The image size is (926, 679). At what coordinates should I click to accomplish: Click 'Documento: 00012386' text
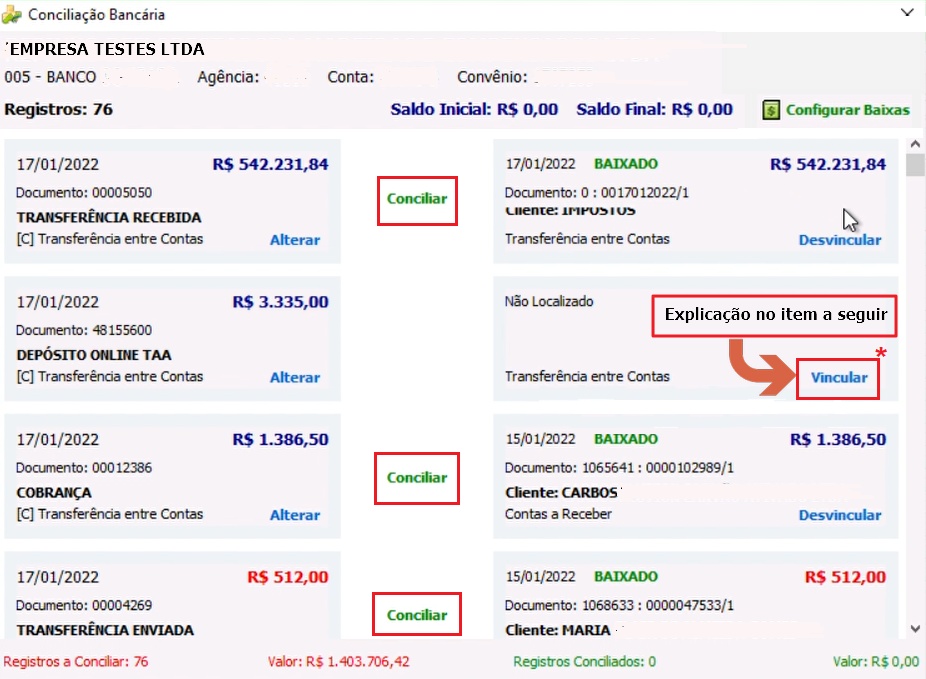tap(84, 468)
